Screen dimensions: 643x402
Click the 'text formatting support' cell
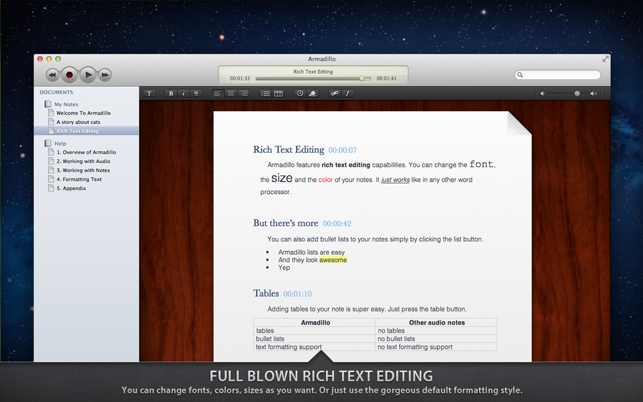pos(315,347)
